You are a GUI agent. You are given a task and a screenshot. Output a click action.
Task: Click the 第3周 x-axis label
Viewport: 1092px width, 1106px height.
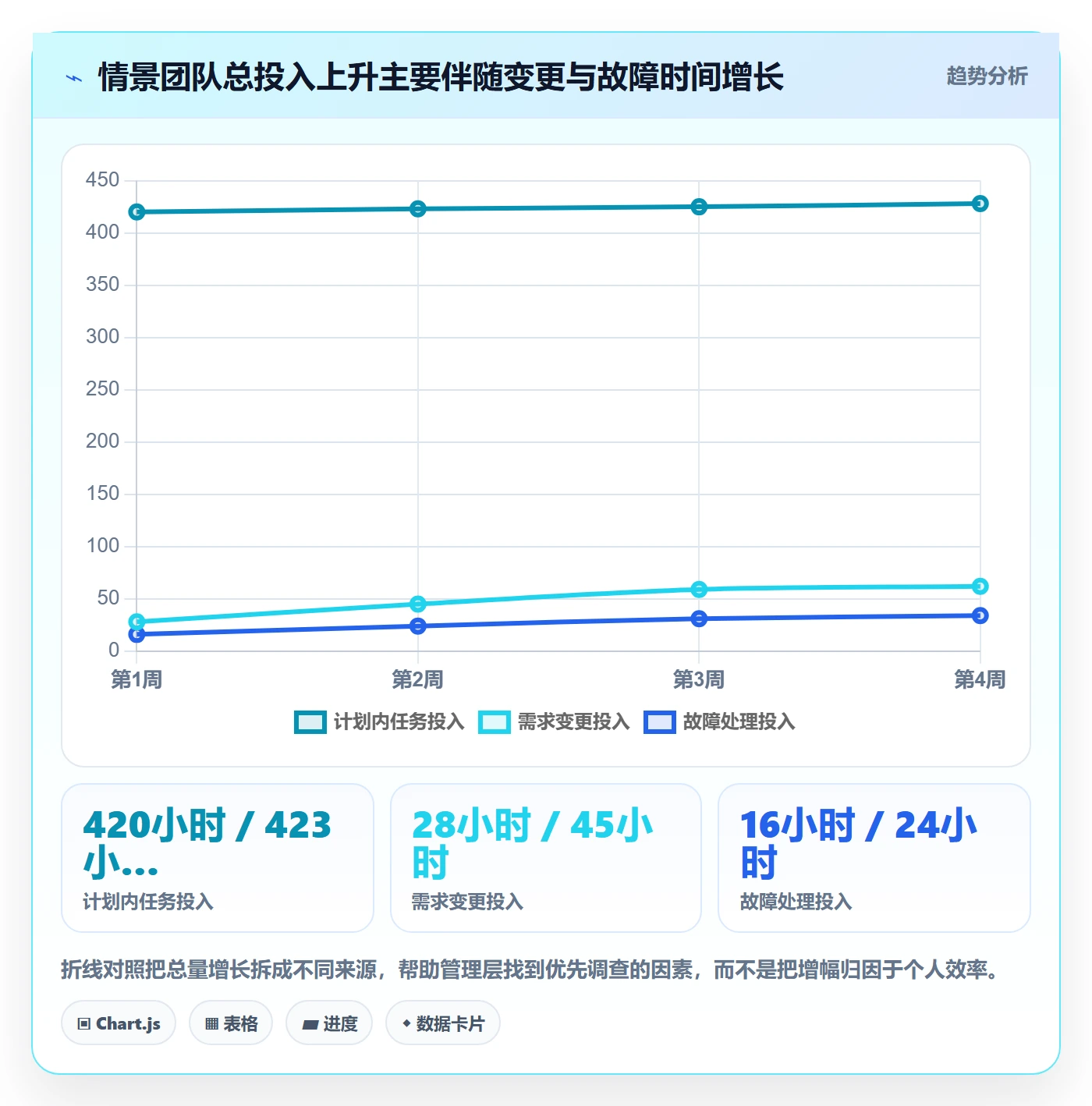click(699, 679)
